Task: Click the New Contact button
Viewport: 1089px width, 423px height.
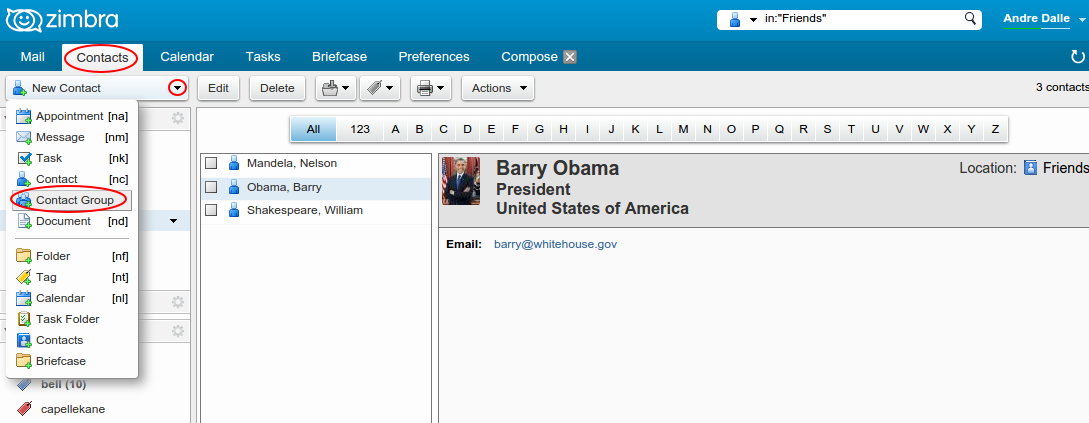Action: [x=87, y=88]
